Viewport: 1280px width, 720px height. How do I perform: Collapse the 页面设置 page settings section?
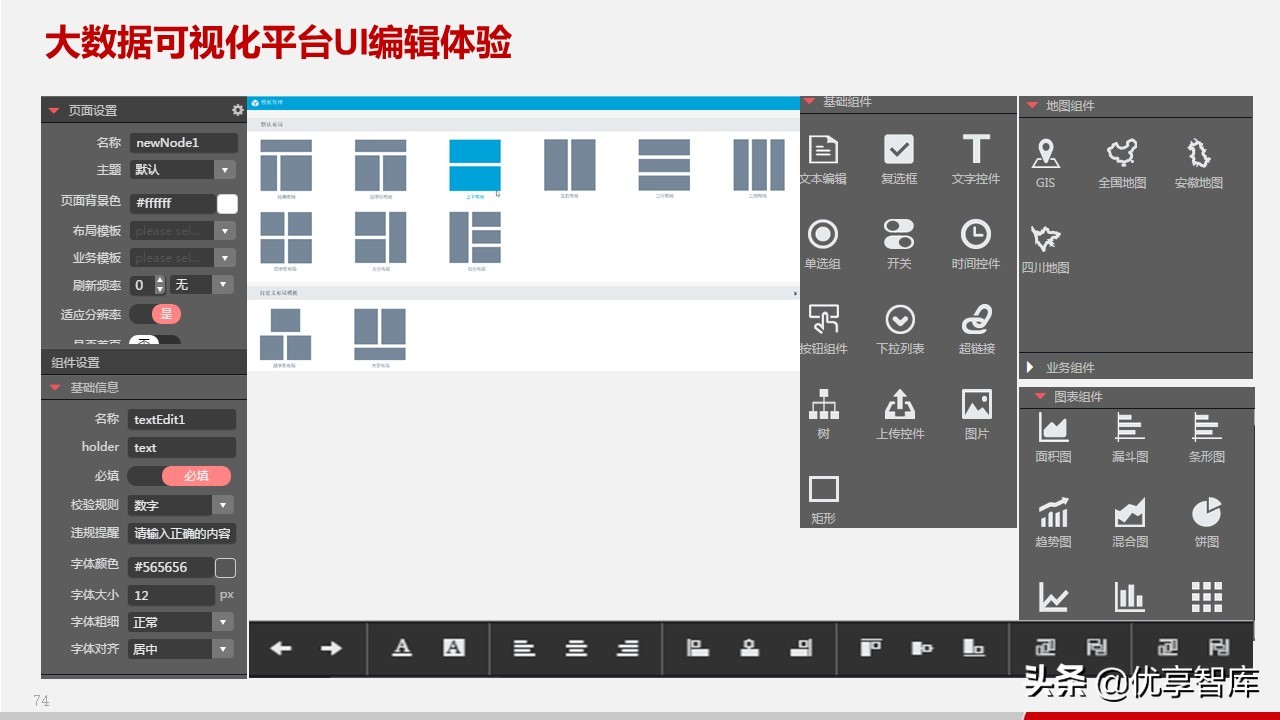click(x=54, y=110)
